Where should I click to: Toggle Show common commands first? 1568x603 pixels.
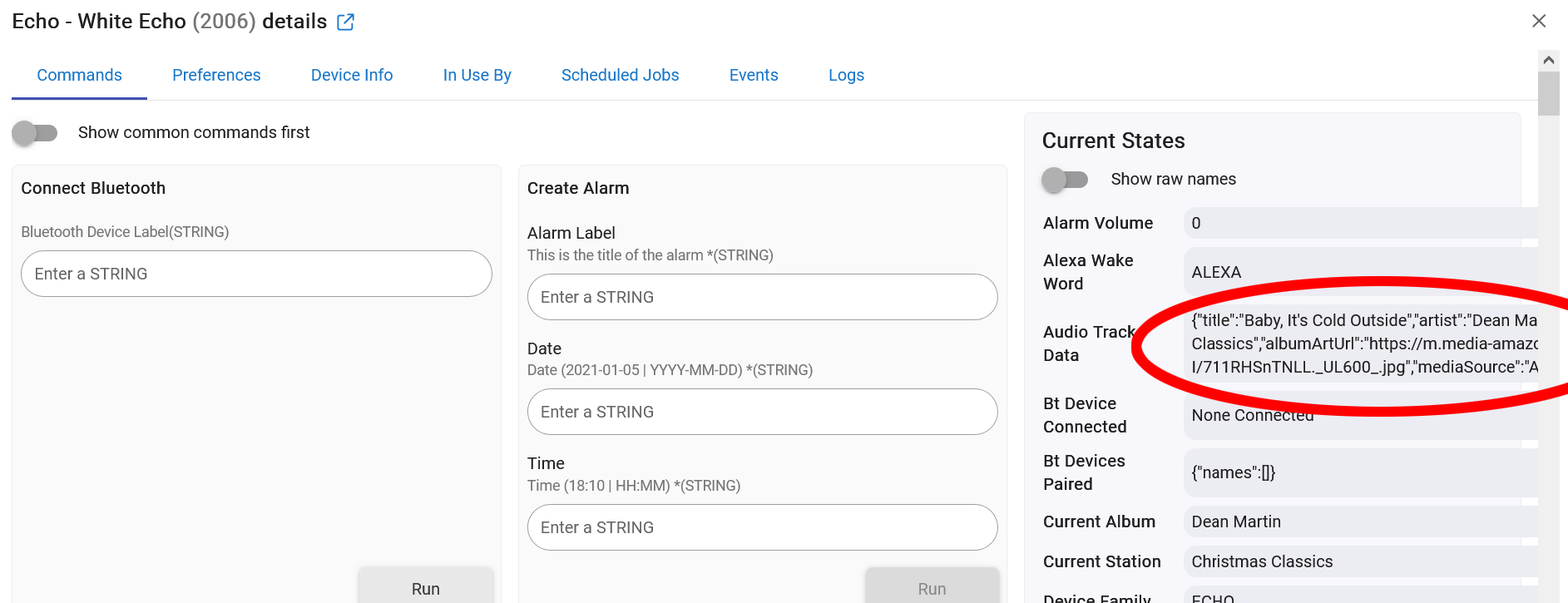[35, 133]
